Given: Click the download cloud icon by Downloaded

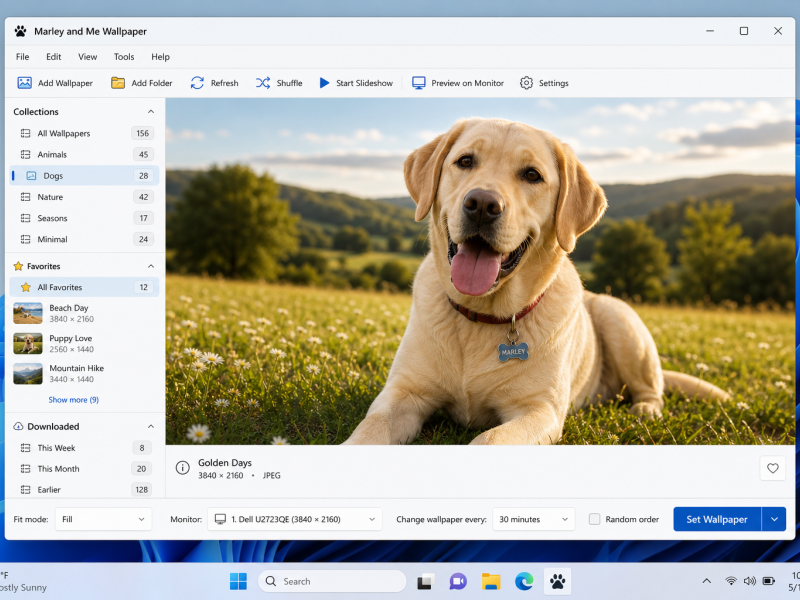Looking at the screenshot, I should (18, 426).
